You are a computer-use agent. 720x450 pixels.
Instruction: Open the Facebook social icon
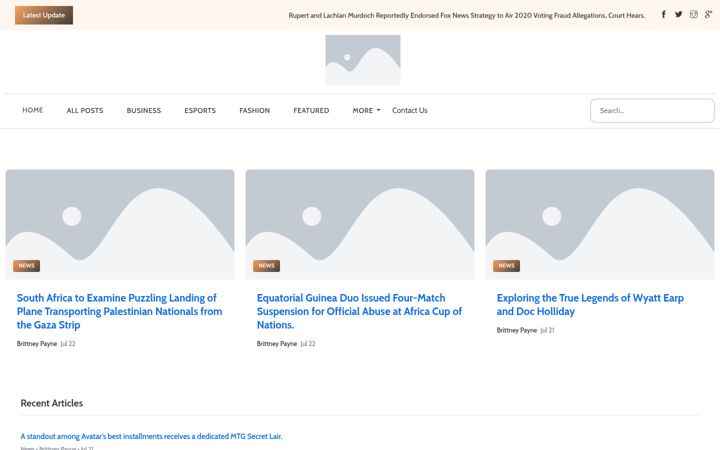(x=664, y=14)
